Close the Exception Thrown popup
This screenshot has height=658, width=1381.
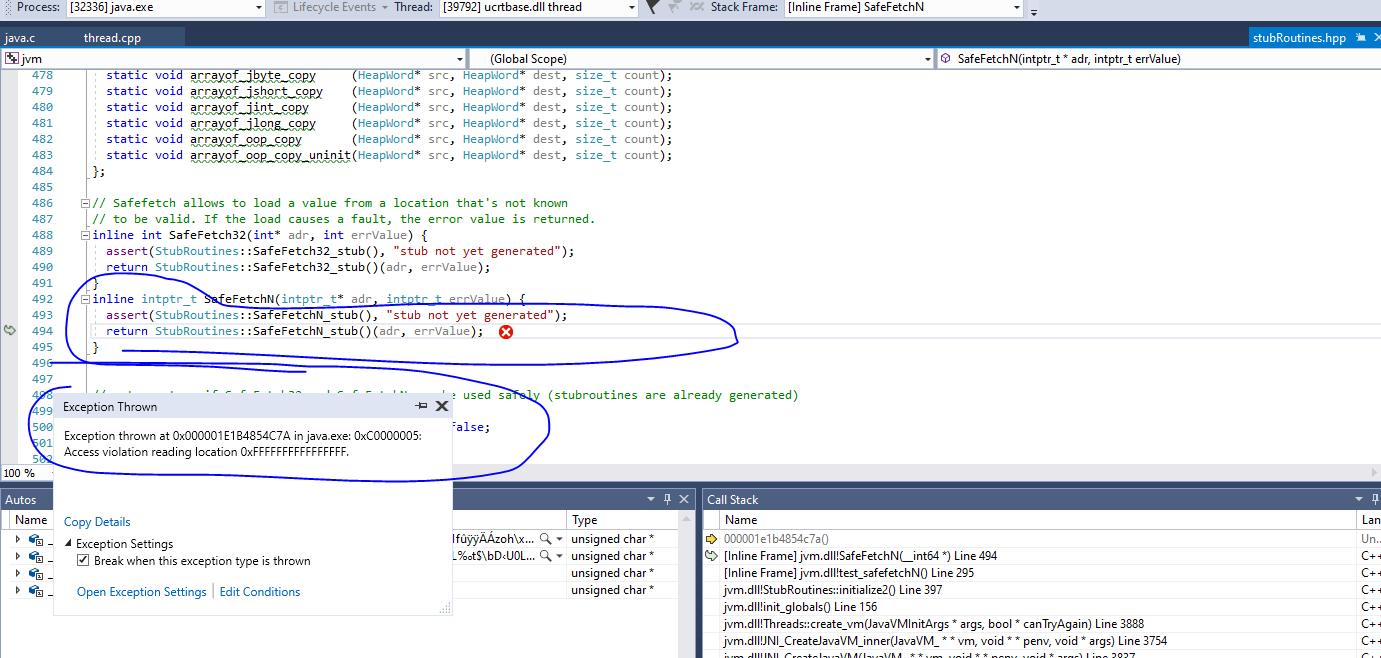tap(441, 407)
